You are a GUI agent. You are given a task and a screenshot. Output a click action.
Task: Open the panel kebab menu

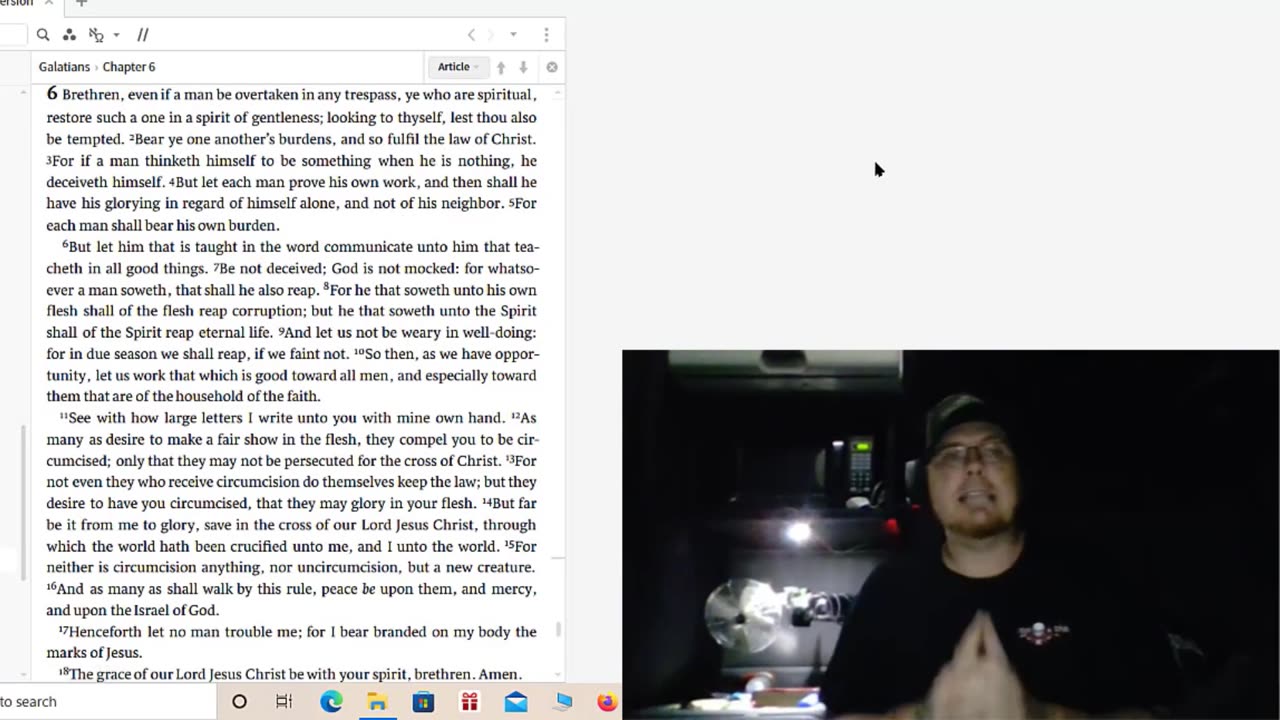[x=546, y=35]
